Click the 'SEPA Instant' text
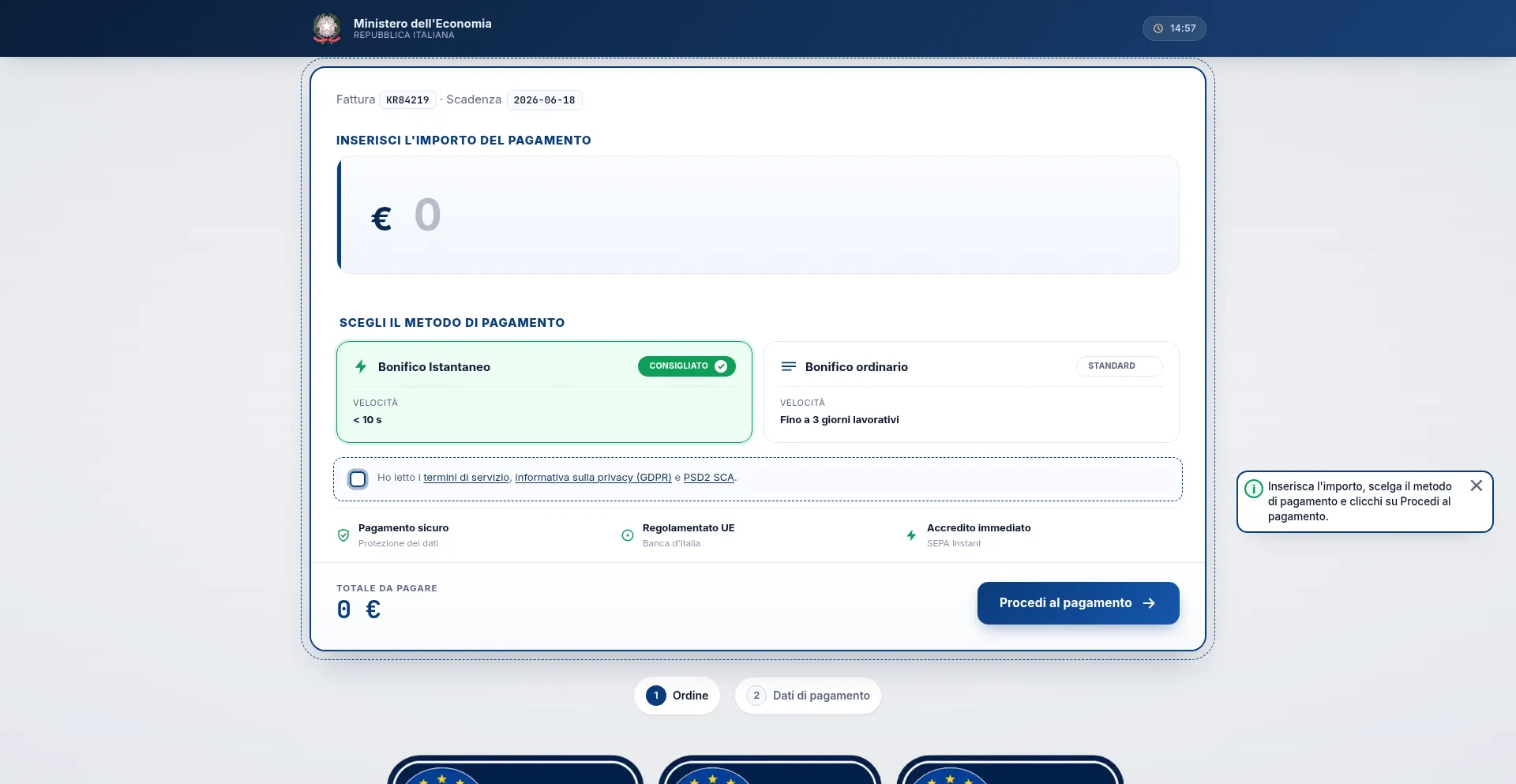Screen dimensions: 1516x784 pyautogui.click(x=954, y=543)
